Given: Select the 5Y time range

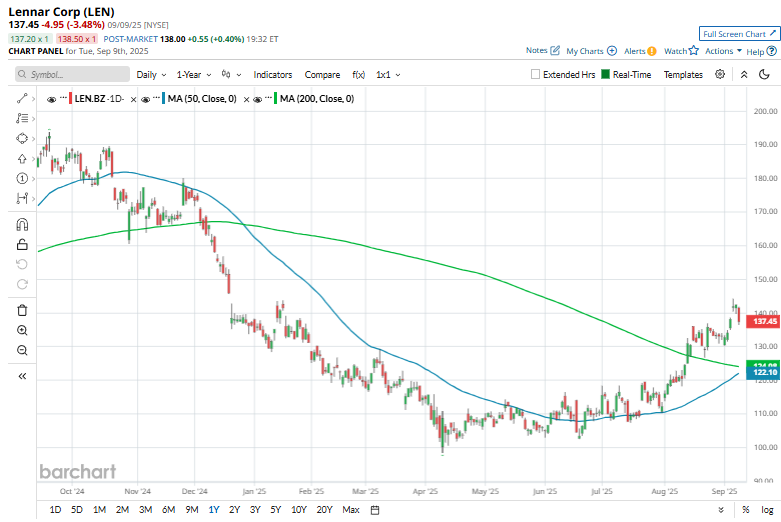Looking at the screenshot, I should (x=275, y=510).
